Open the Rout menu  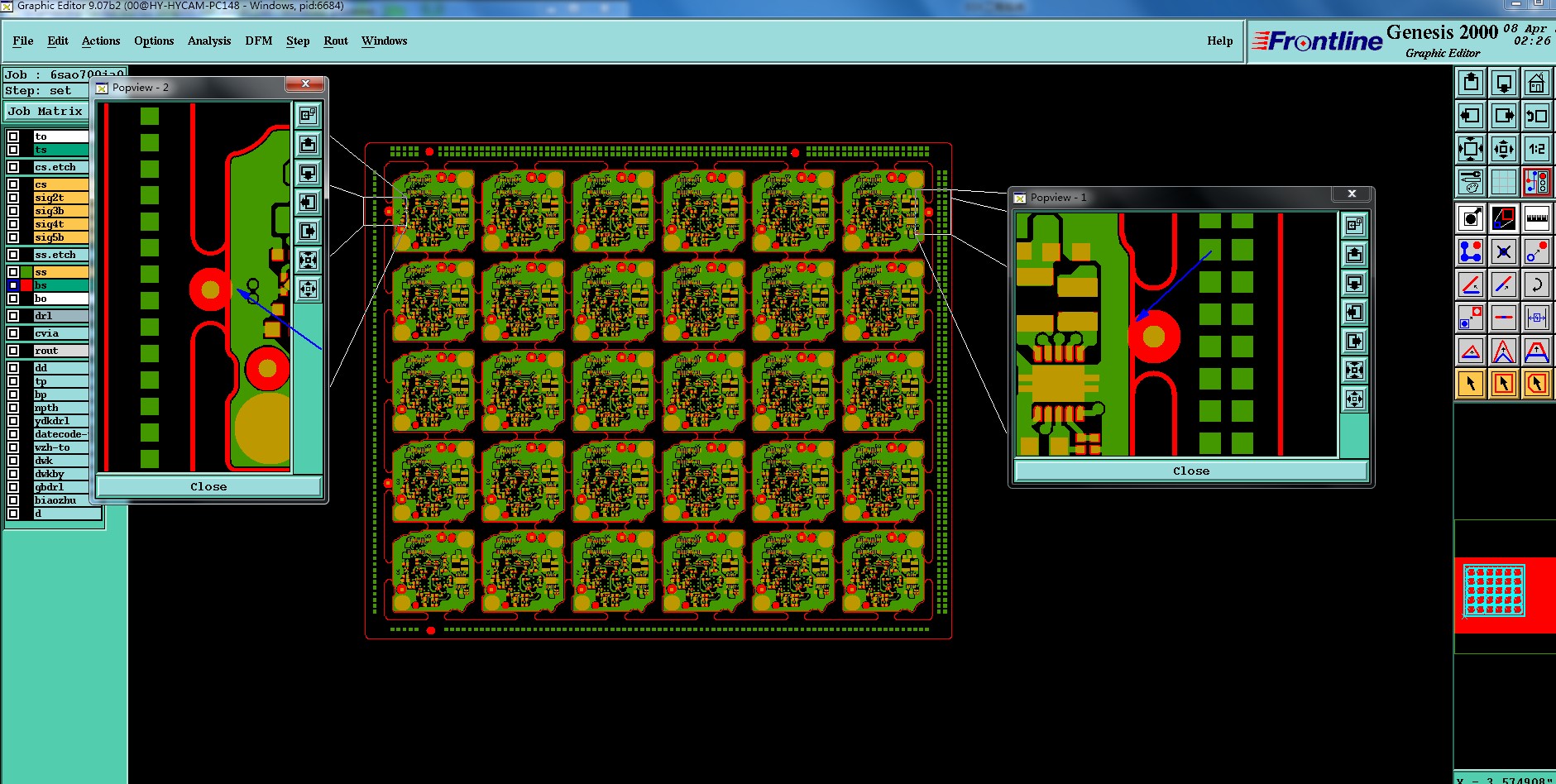click(x=336, y=41)
